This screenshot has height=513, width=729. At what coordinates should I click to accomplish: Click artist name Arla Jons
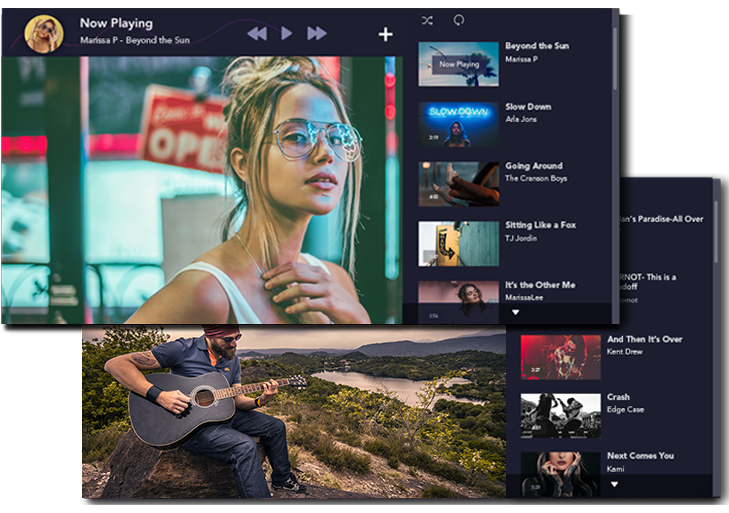point(521,119)
